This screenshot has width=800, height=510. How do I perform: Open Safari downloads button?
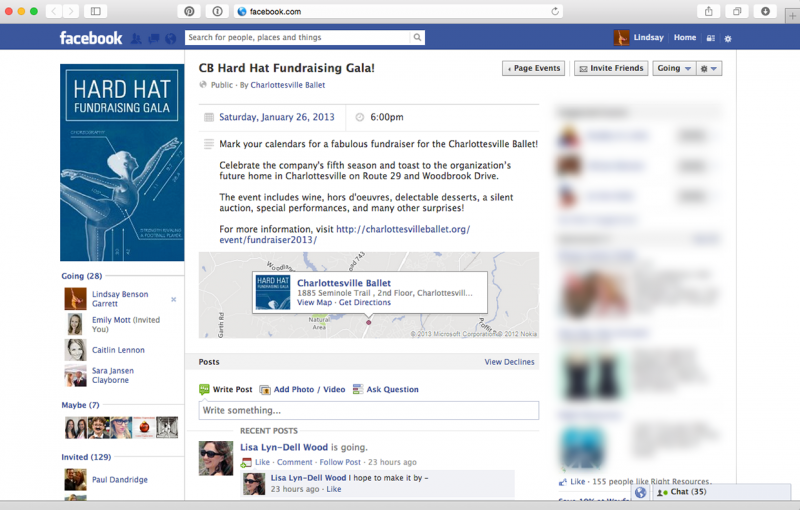point(765,11)
